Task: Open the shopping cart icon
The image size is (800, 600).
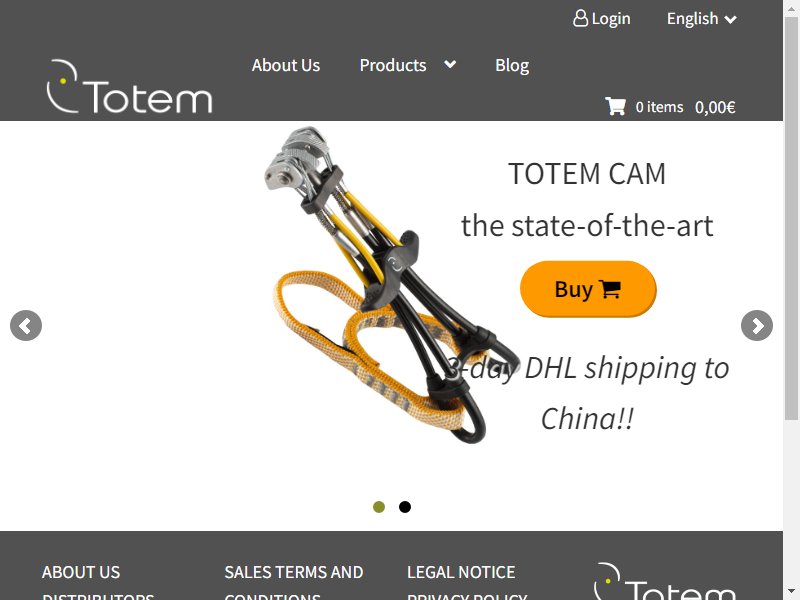Action: click(615, 106)
